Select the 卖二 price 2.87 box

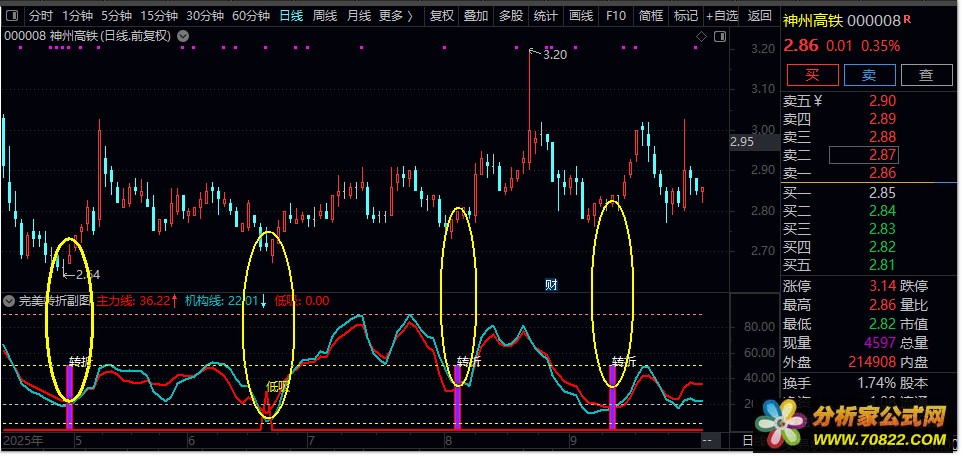[x=864, y=155]
